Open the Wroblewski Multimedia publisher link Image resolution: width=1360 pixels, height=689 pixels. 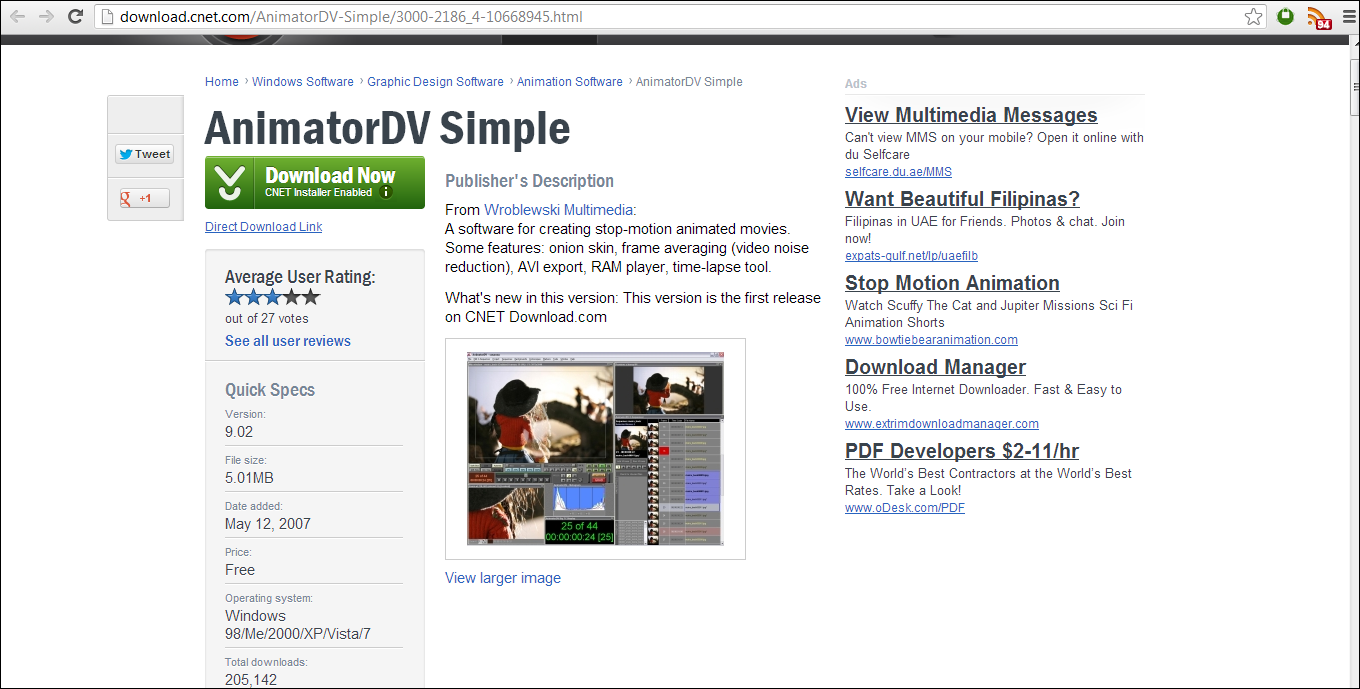558,210
